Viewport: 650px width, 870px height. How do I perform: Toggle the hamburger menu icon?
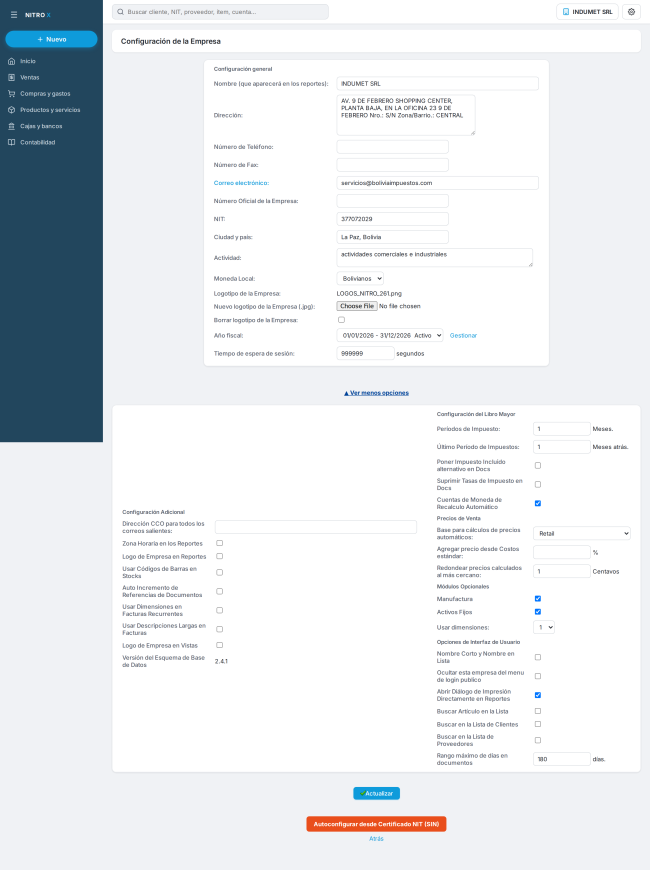pyautogui.click(x=14, y=15)
